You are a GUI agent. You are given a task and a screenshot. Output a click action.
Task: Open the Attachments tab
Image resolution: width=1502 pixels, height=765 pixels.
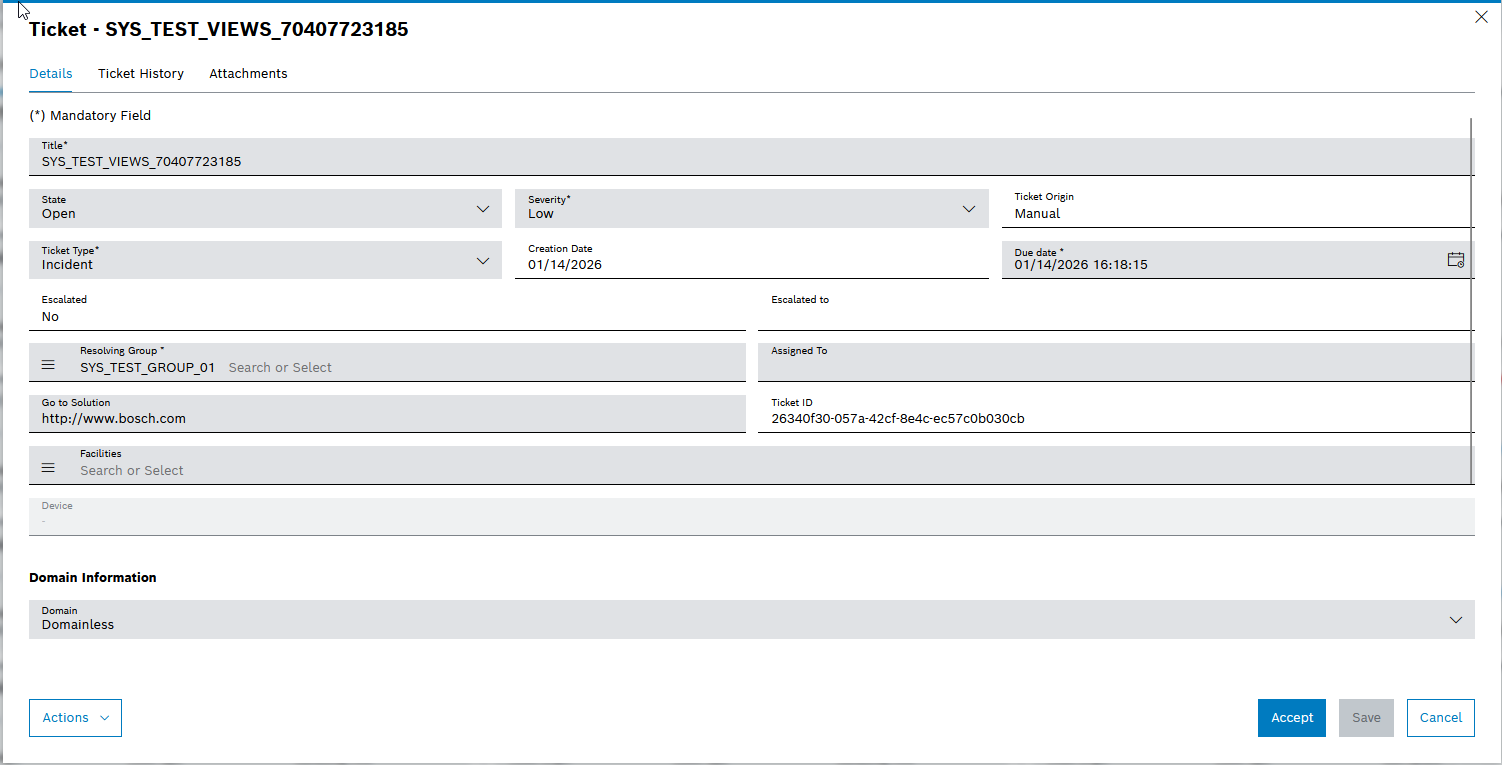point(248,73)
